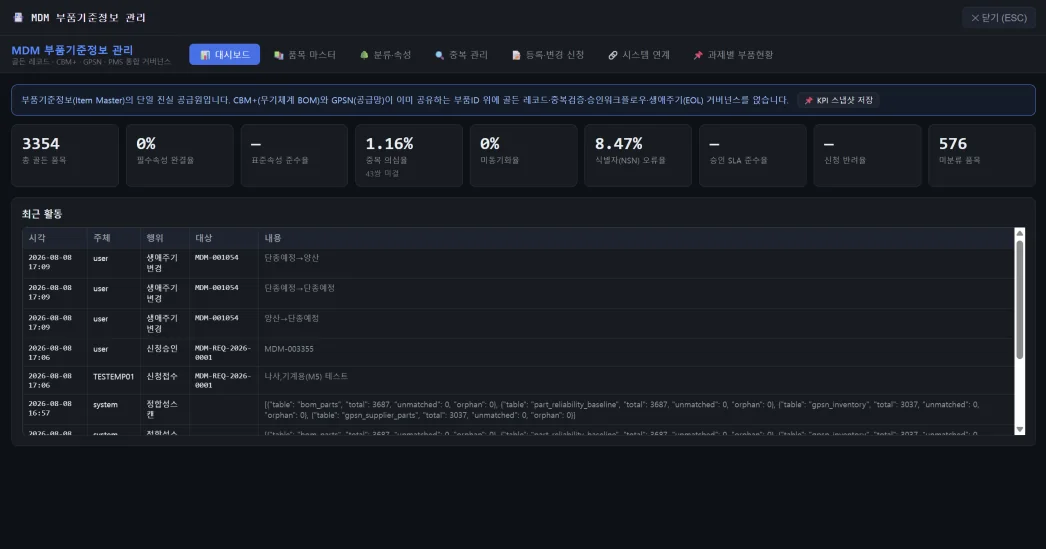This screenshot has height=549, width=1046.
Task: Click the 표준속성 준수율 KPI card
Action: pos(294,155)
